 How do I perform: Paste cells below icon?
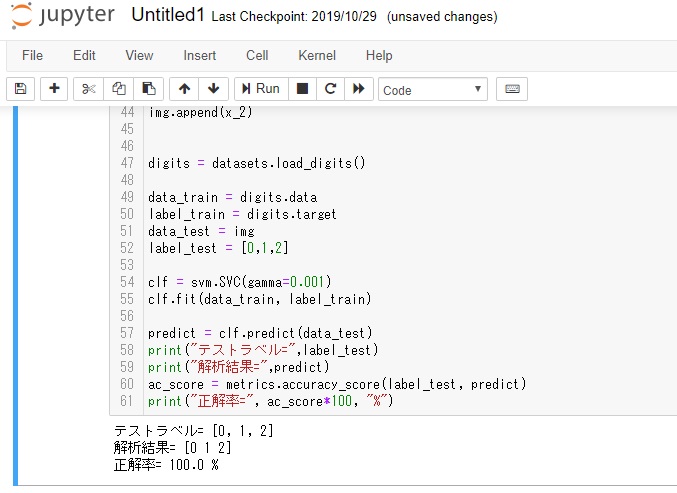[149, 89]
